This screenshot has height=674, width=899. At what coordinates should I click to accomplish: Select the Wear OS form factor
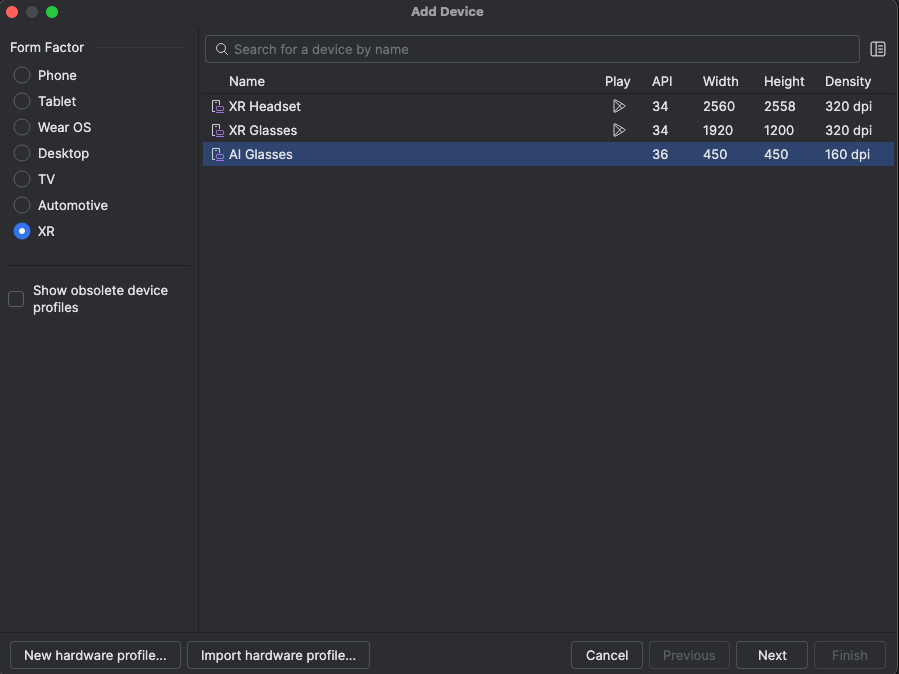click(x=21, y=127)
